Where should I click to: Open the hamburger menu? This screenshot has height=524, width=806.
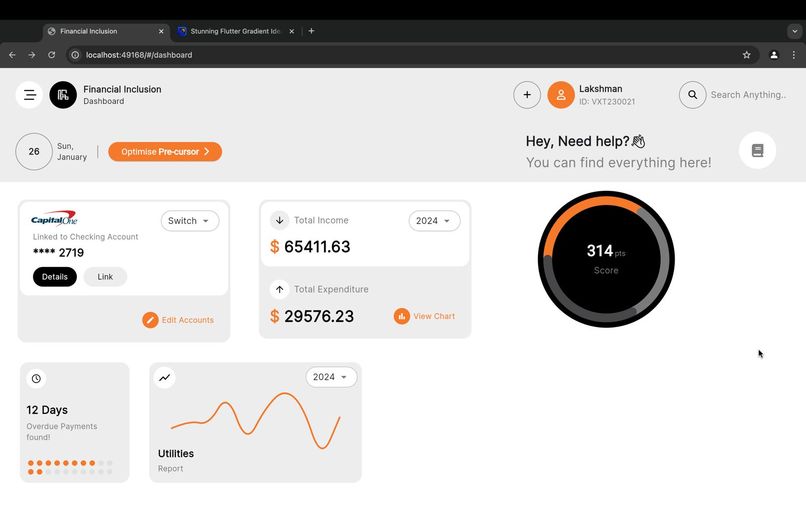(29, 95)
